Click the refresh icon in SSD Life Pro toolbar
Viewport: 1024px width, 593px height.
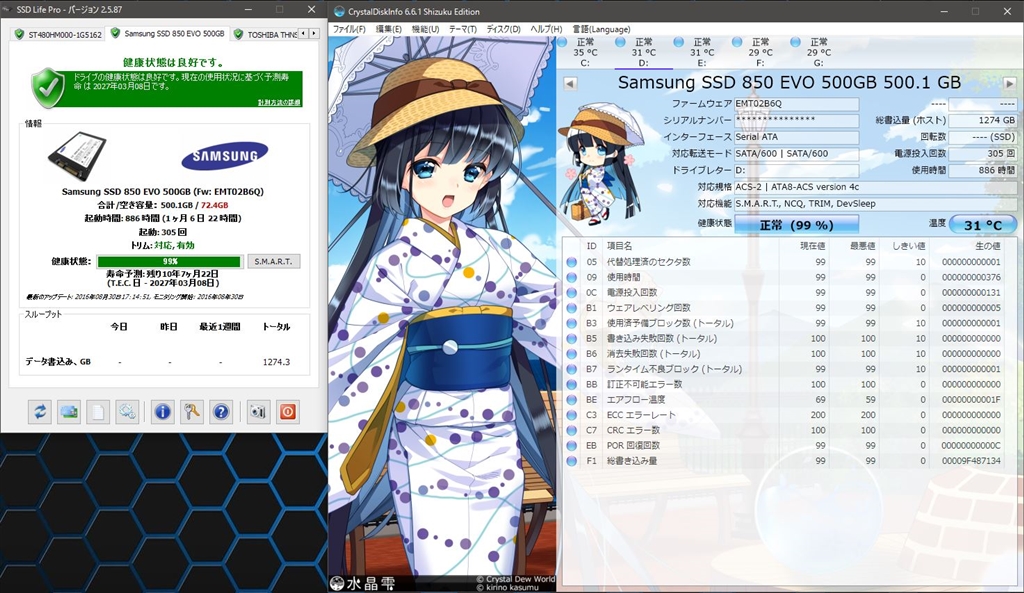point(40,412)
